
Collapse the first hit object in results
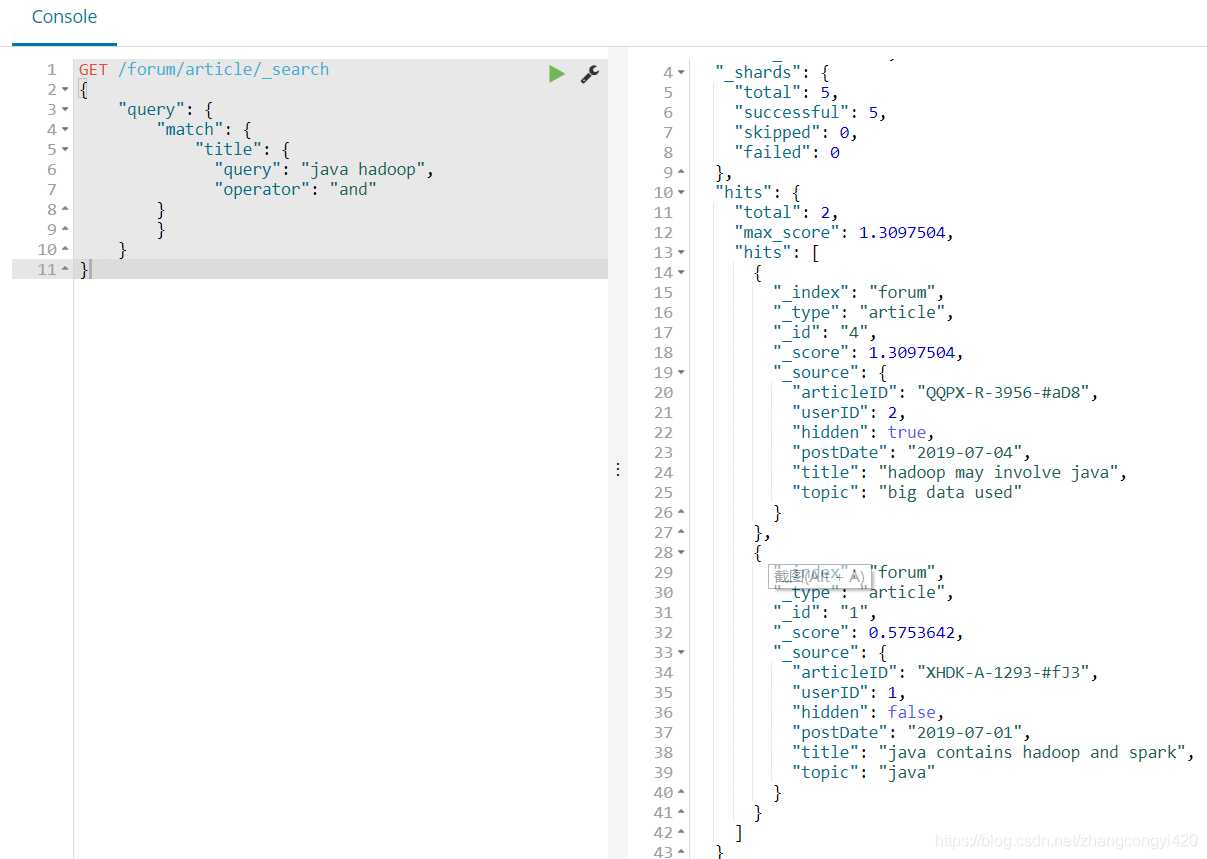[x=680, y=271]
